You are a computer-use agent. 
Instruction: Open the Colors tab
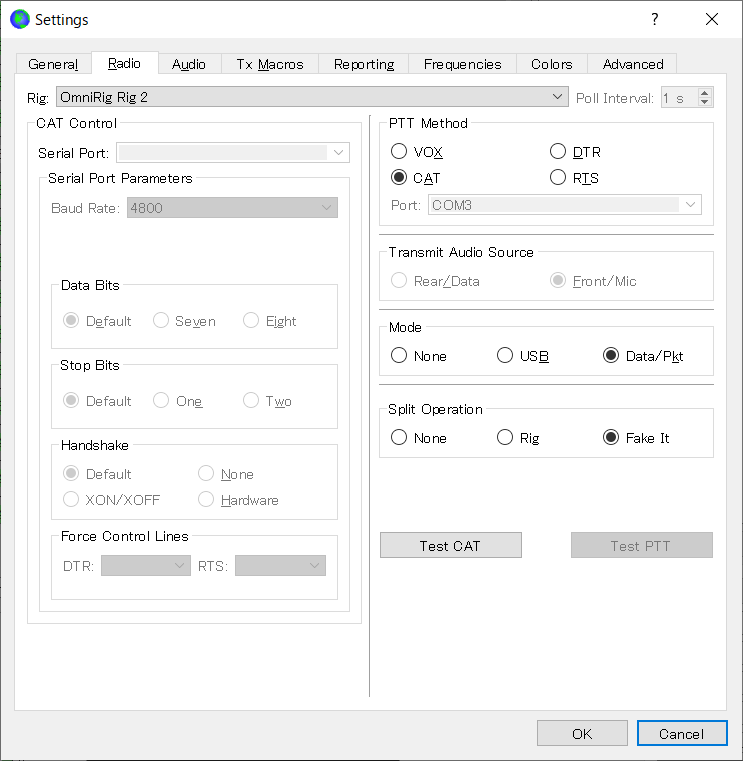click(551, 64)
